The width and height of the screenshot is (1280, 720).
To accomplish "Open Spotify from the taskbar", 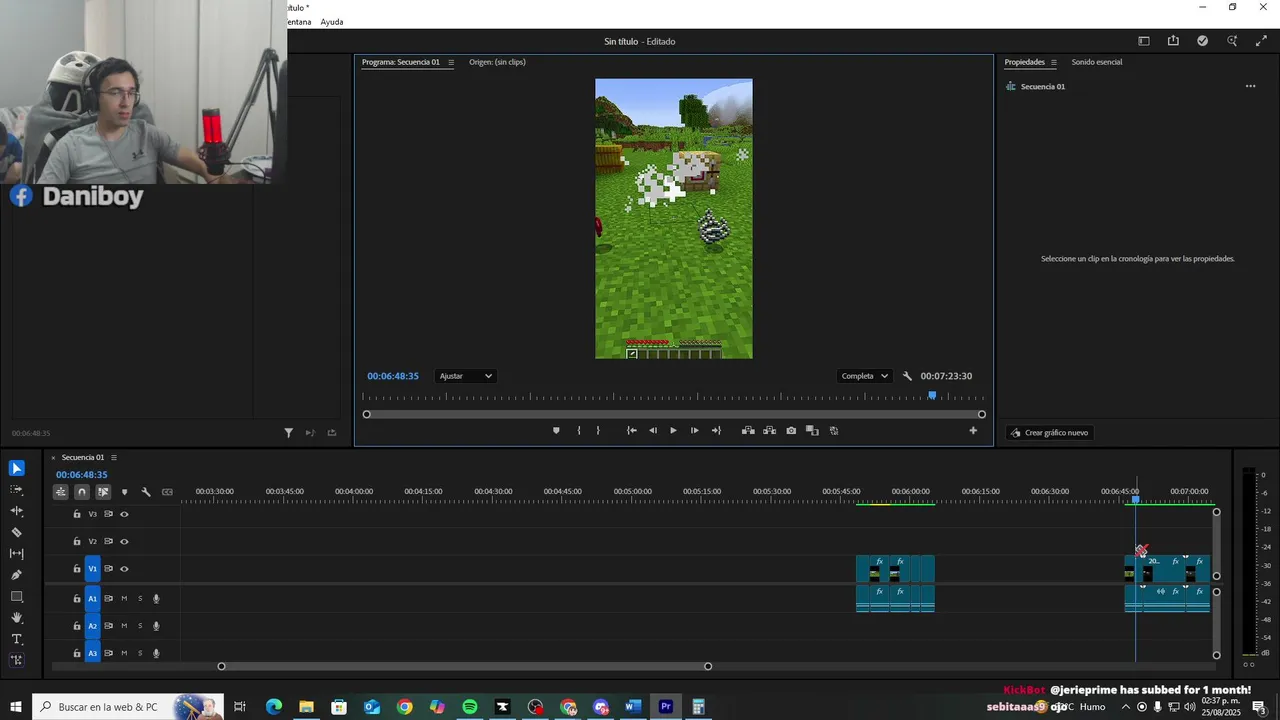I will point(470,707).
